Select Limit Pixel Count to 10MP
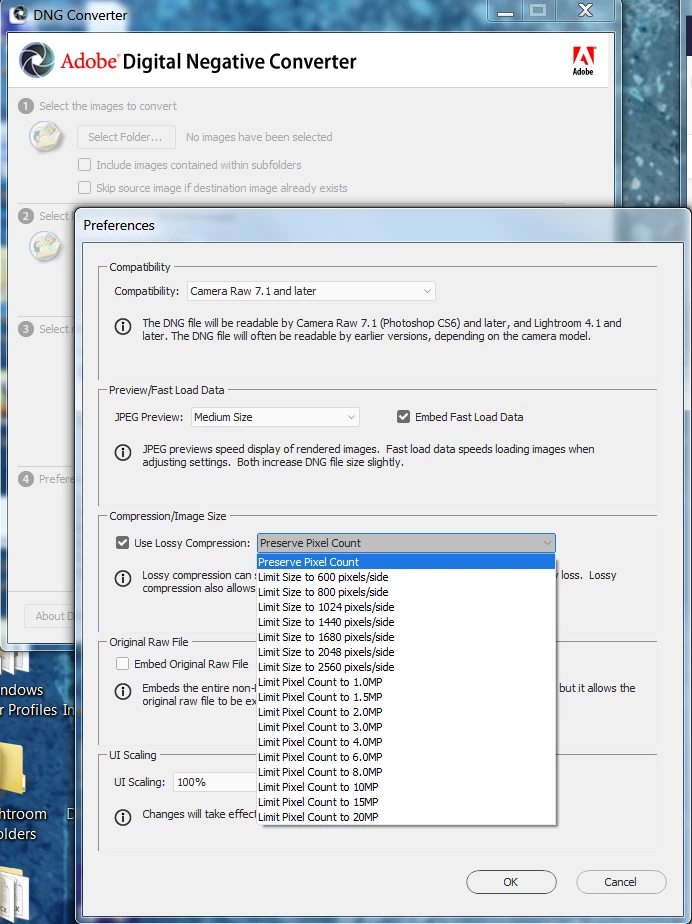692x924 pixels. (406, 787)
